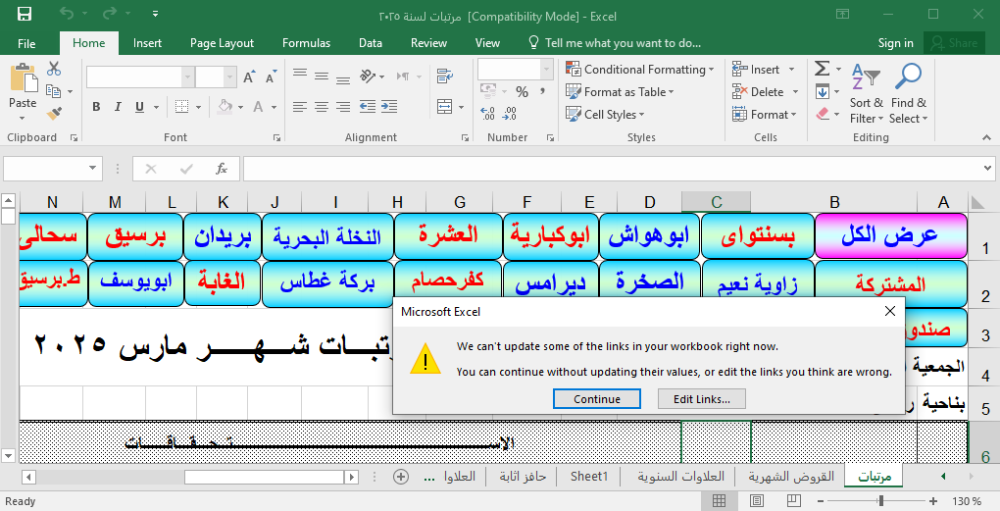The width and height of the screenshot is (1000, 511).
Task: Click the zoom level slider
Action: coord(881,501)
